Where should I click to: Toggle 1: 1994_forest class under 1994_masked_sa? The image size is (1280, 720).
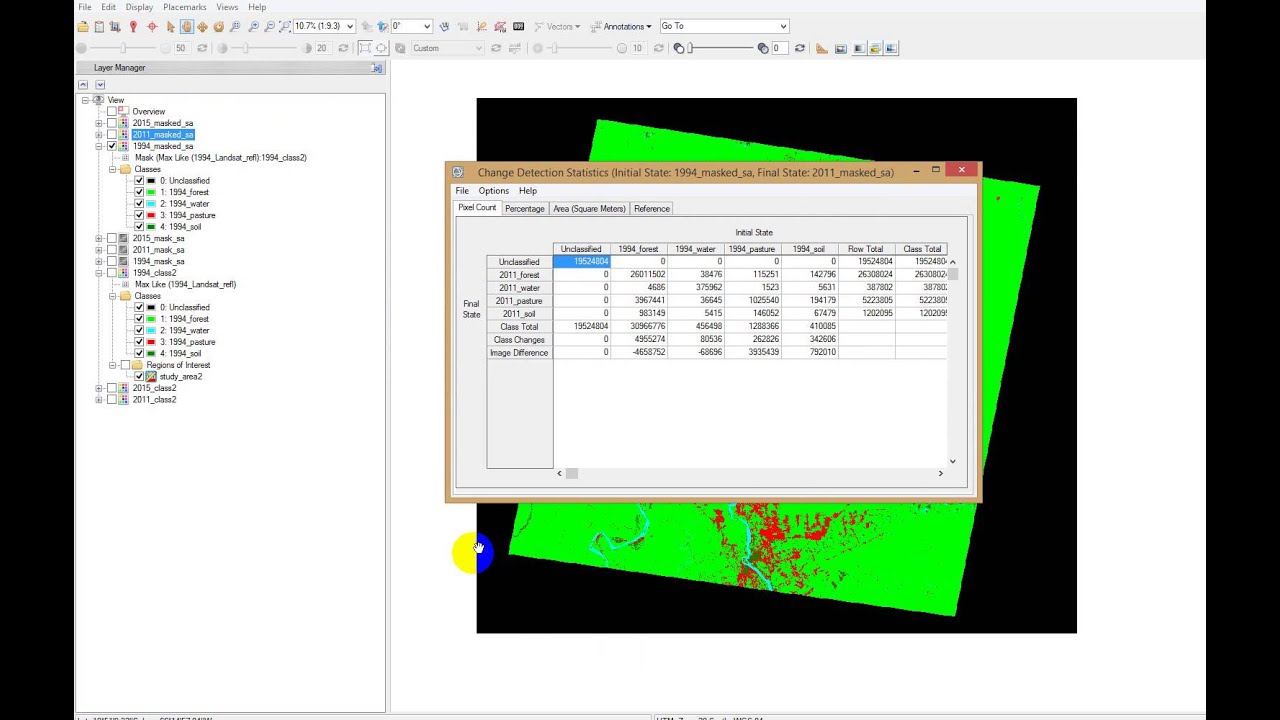(139, 192)
